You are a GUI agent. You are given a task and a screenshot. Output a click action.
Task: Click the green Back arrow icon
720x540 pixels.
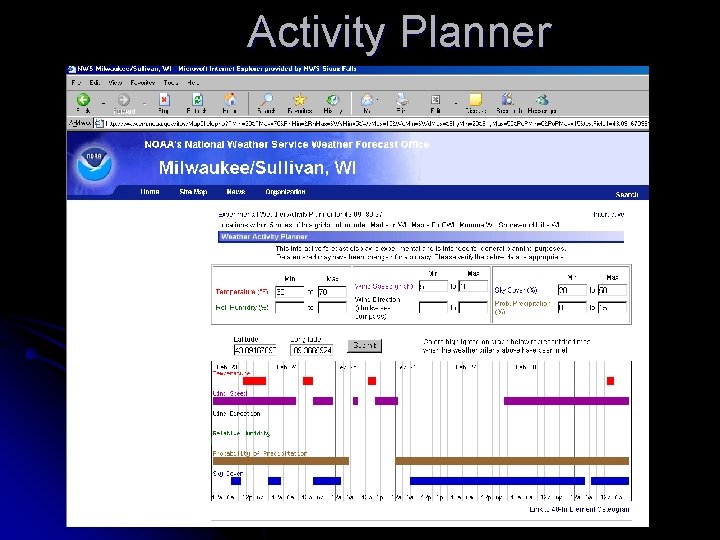tap(83, 100)
